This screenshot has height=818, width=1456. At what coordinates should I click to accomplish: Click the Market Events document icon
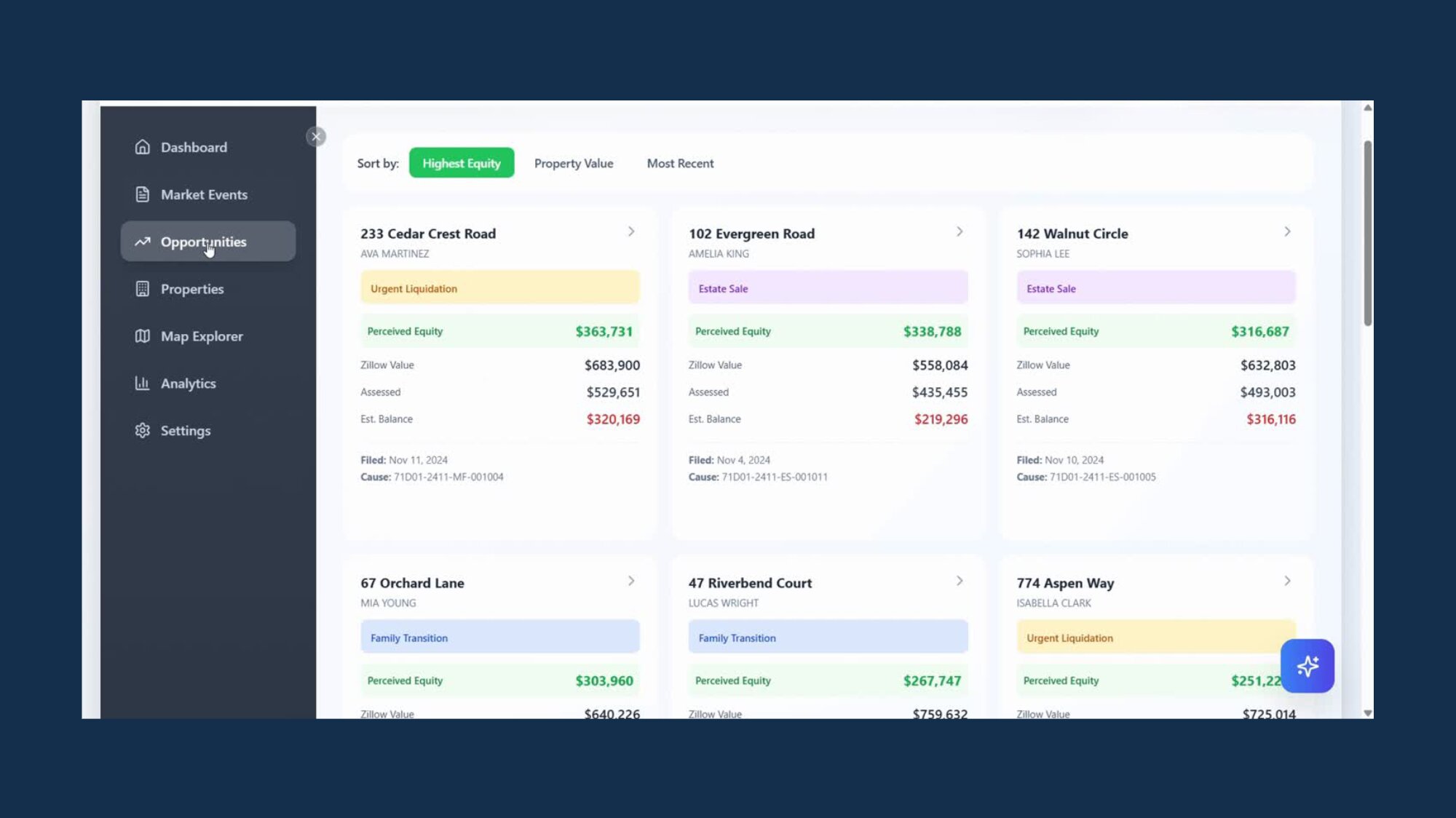pyautogui.click(x=143, y=194)
